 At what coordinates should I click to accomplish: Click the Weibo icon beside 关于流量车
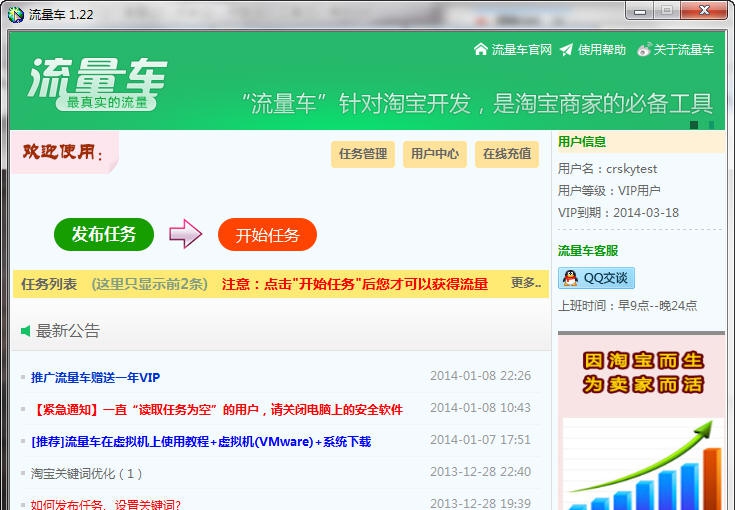(x=644, y=49)
